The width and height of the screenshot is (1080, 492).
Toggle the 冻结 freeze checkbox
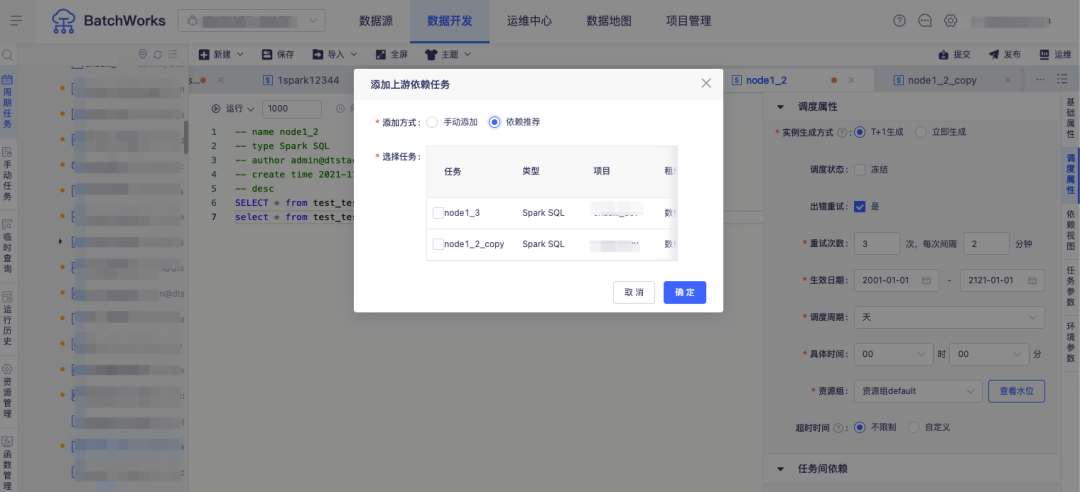pos(860,170)
